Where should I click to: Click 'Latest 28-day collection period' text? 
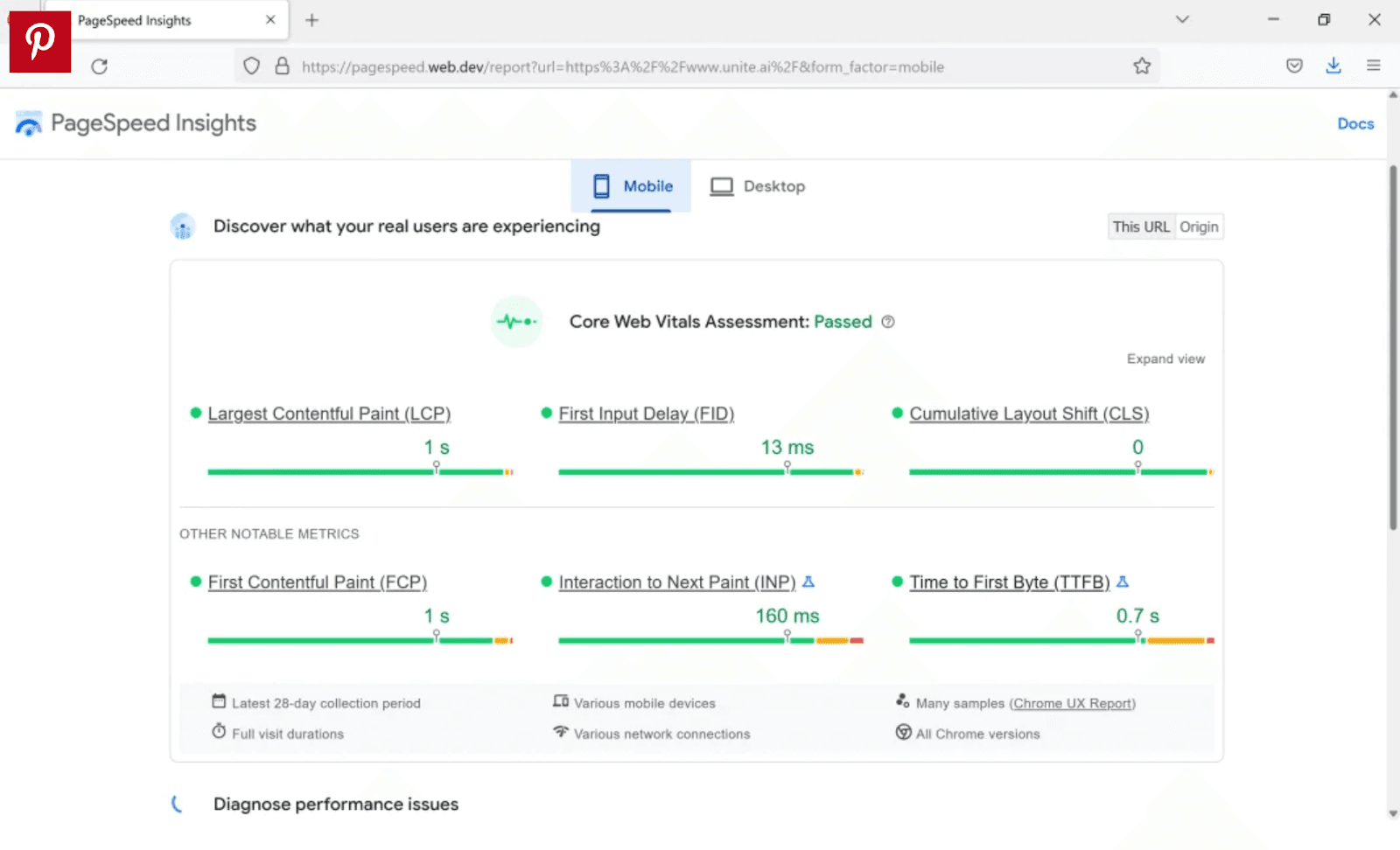pos(326,703)
